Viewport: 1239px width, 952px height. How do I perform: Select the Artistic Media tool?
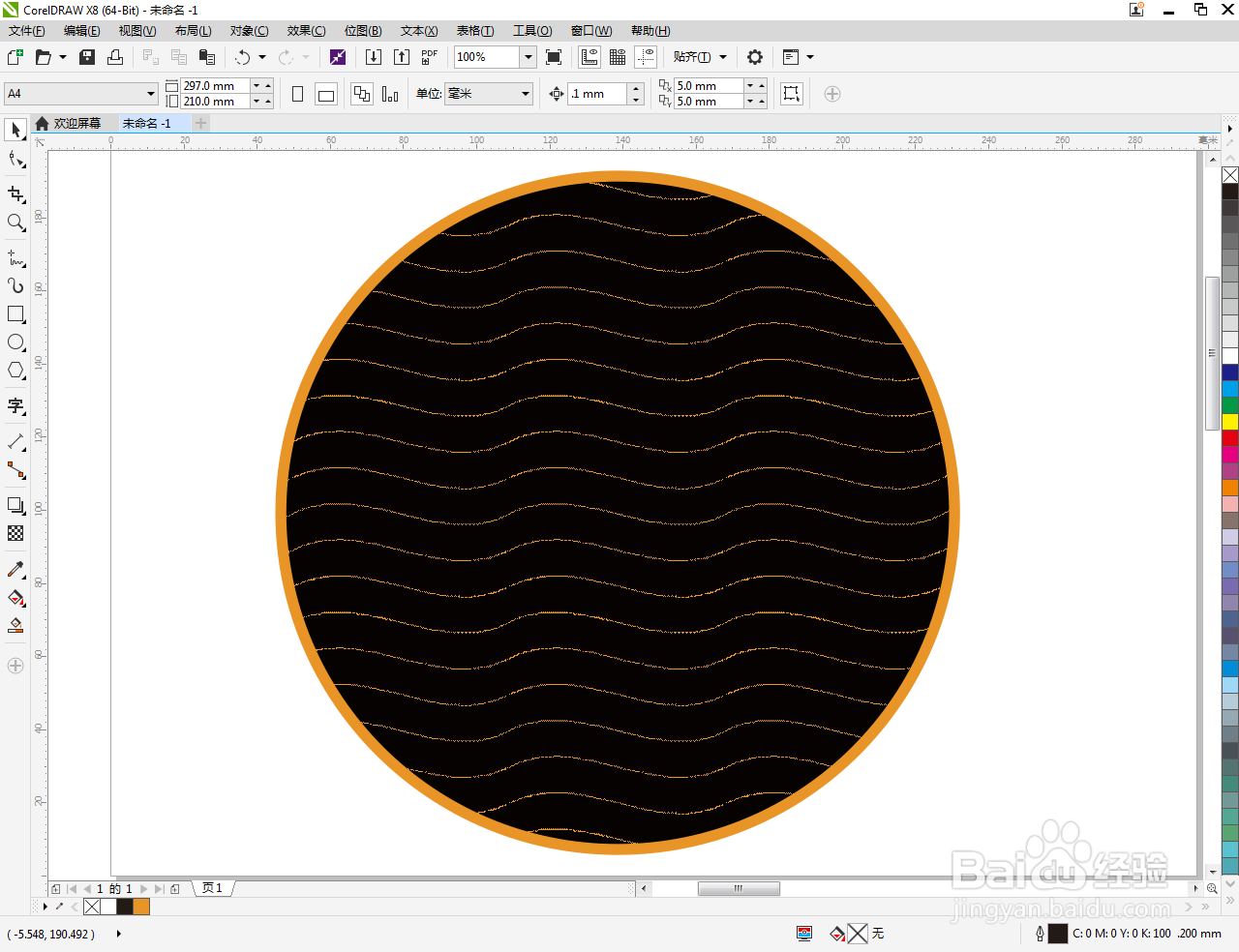[15, 285]
